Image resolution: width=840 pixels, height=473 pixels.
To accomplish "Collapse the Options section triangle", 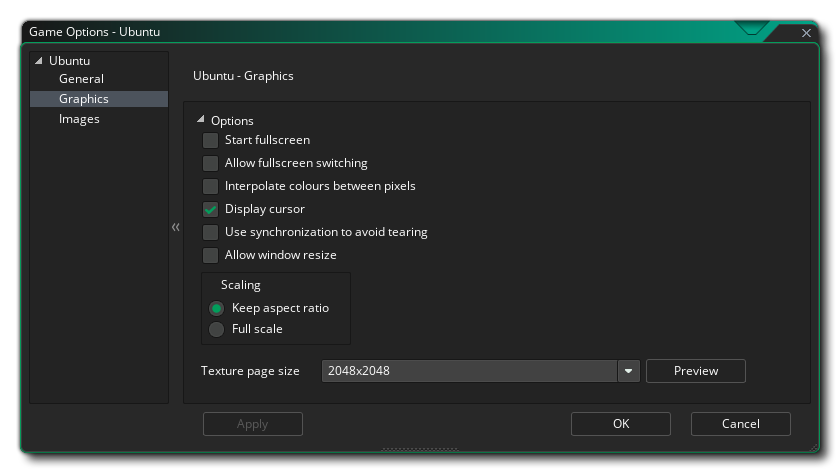I will click(200, 119).
